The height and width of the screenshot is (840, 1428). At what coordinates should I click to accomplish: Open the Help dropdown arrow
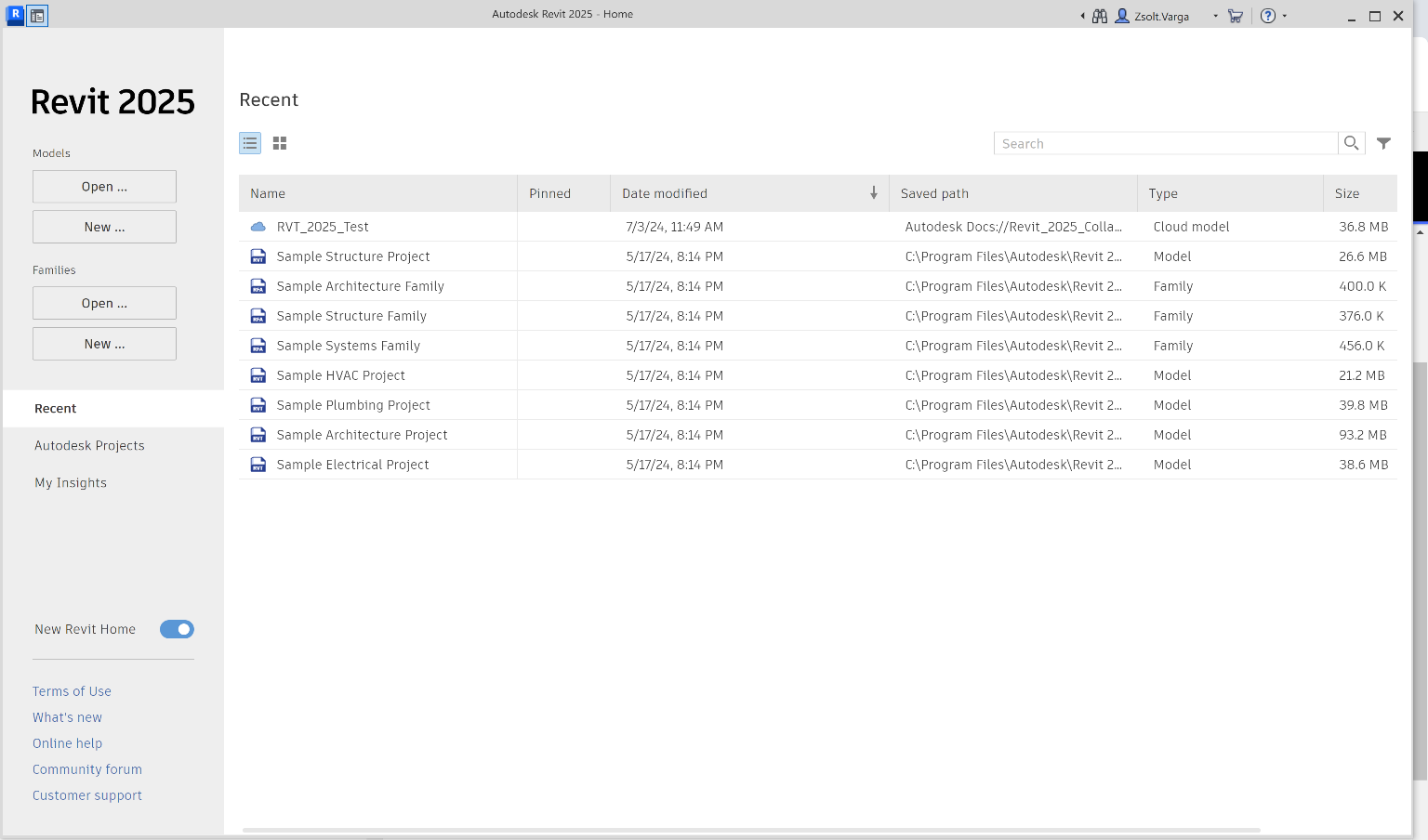coord(1284,16)
